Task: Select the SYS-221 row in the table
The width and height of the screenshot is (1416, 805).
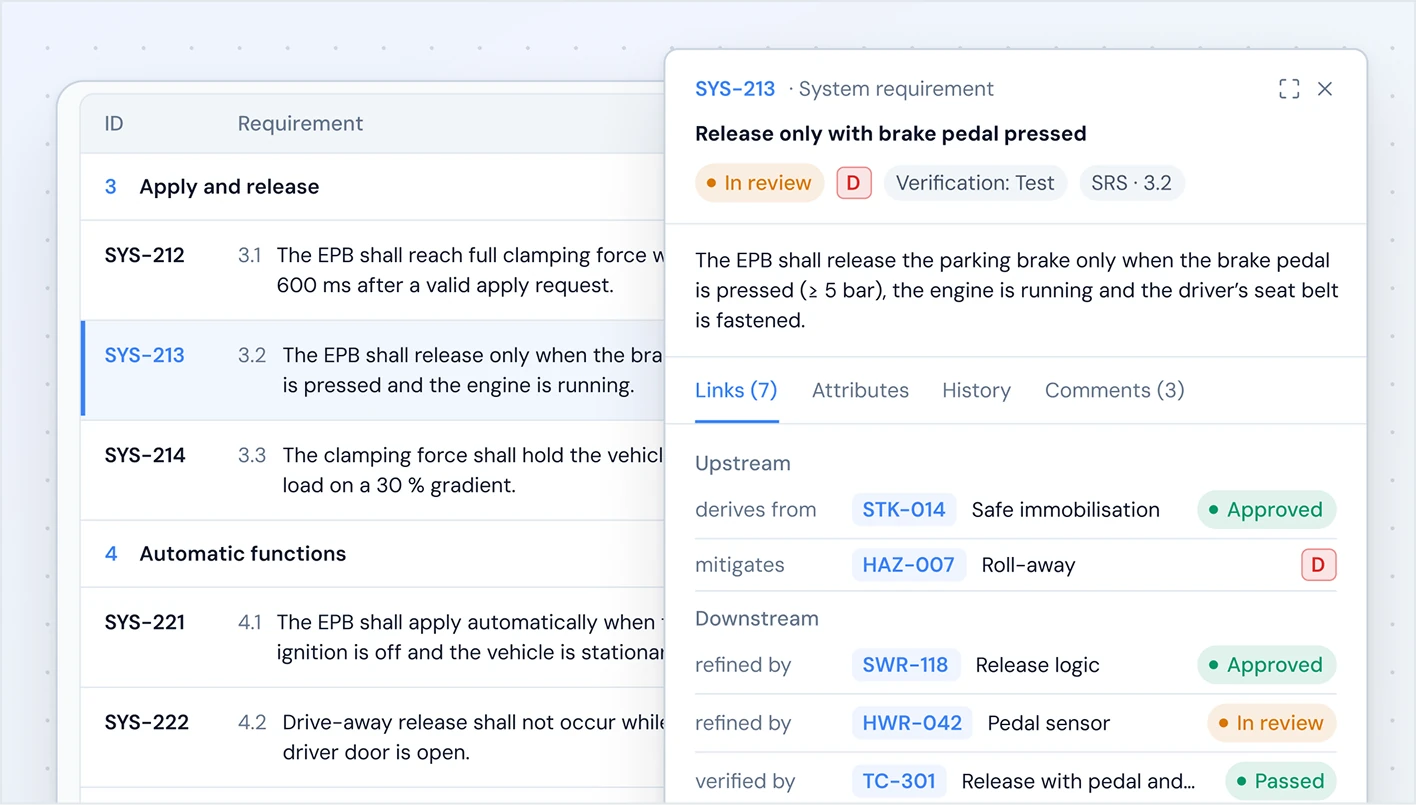Action: coord(373,637)
